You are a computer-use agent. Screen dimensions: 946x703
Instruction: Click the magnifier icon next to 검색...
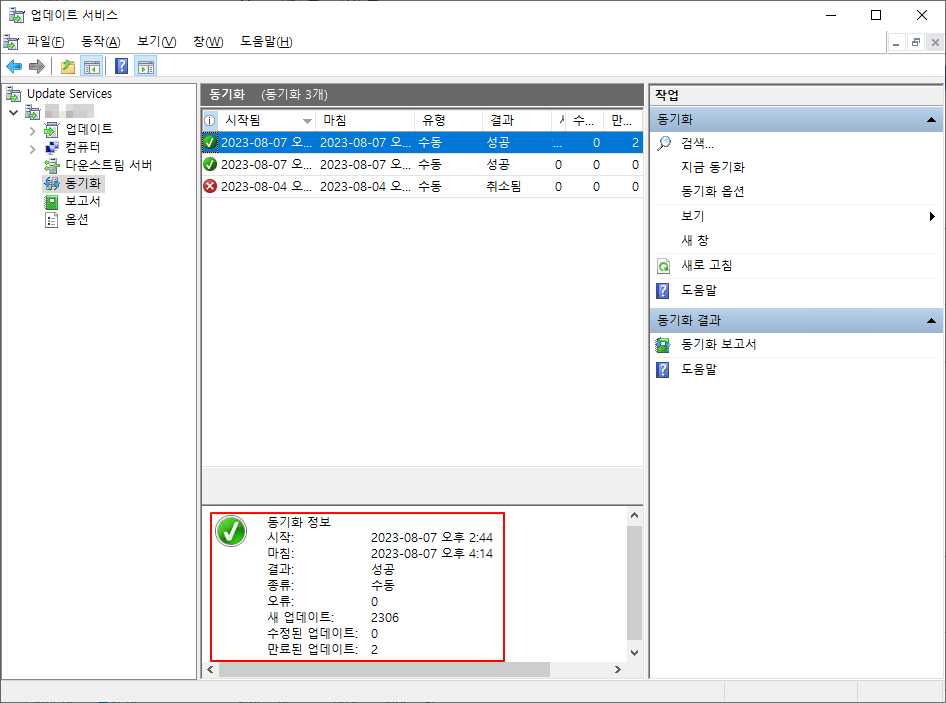(x=664, y=143)
